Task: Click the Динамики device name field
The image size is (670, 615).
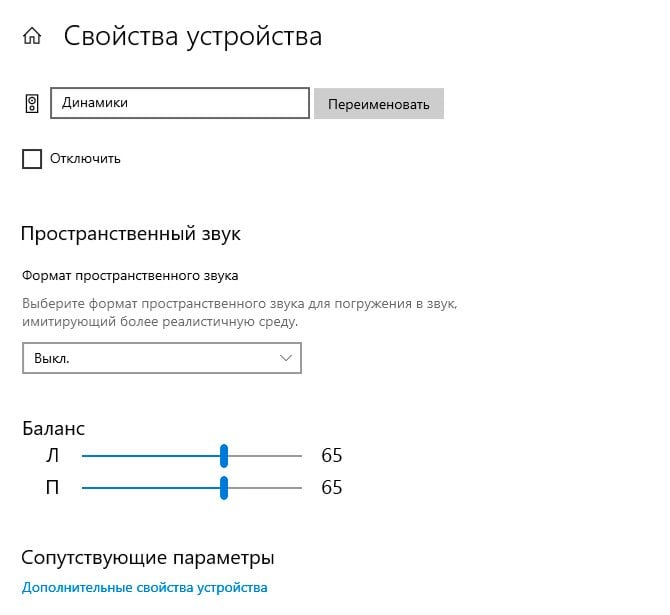Action: (x=180, y=103)
